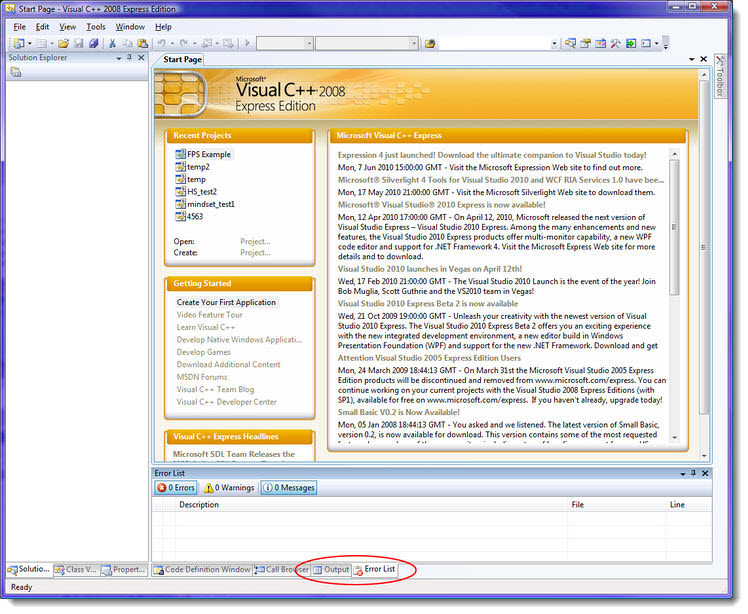Expand the Find combo box dropdown arrow
Viewport: 748px width, 614px height.
click(x=554, y=44)
